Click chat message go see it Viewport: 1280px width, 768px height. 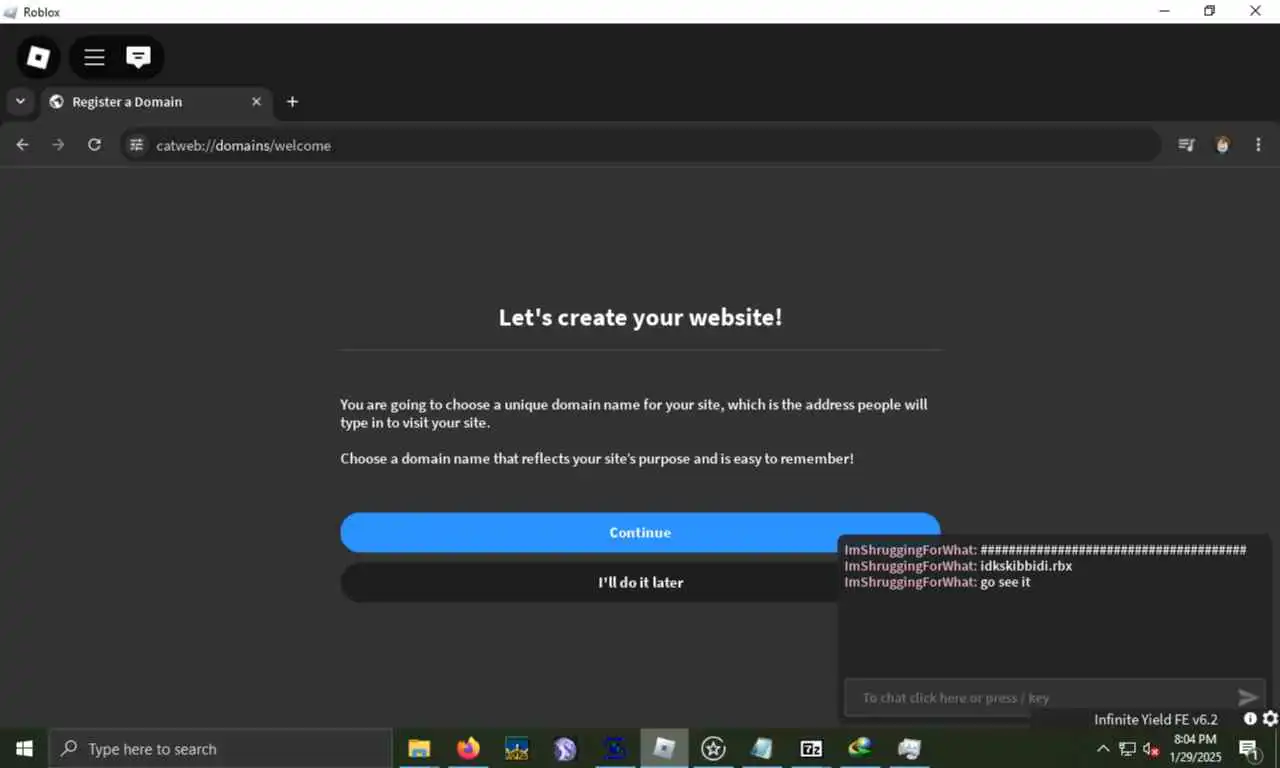(x=1005, y=582)
